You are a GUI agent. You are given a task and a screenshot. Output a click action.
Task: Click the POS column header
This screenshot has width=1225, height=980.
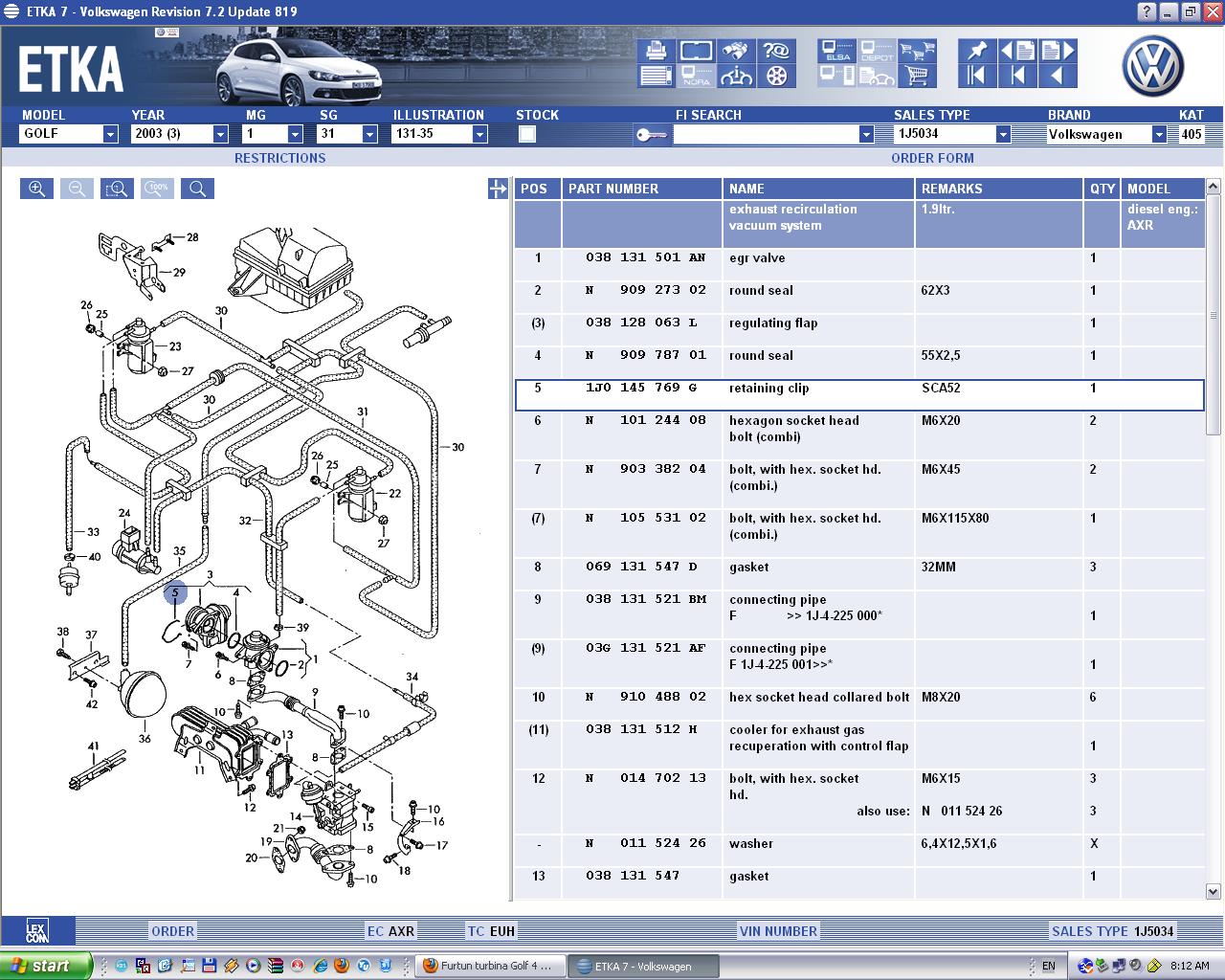pos(538,189)
